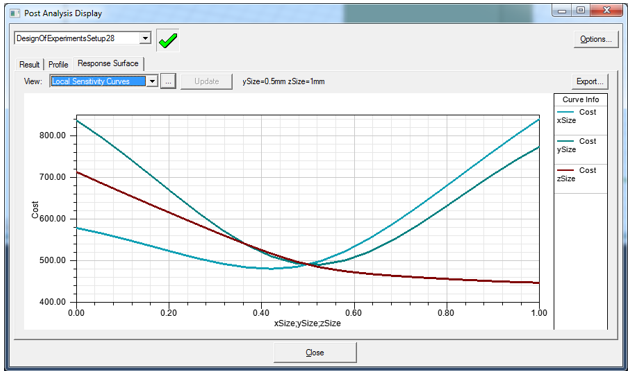Click the ySize=0.5mm zSize=1mm label
Viewport: 628px width, 371px height.
pyautogui.click(x=284, y=81)
